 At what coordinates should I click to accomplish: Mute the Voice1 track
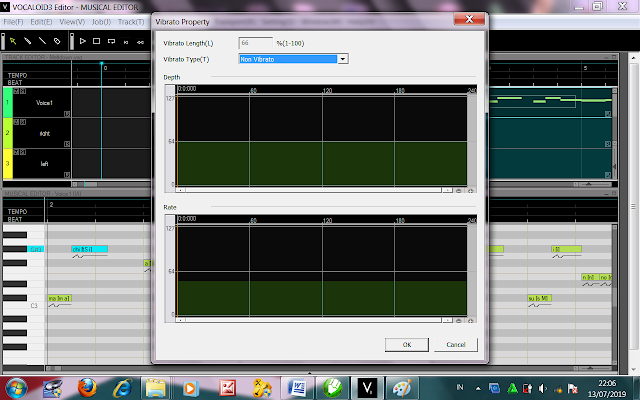[x=16, y=91]
